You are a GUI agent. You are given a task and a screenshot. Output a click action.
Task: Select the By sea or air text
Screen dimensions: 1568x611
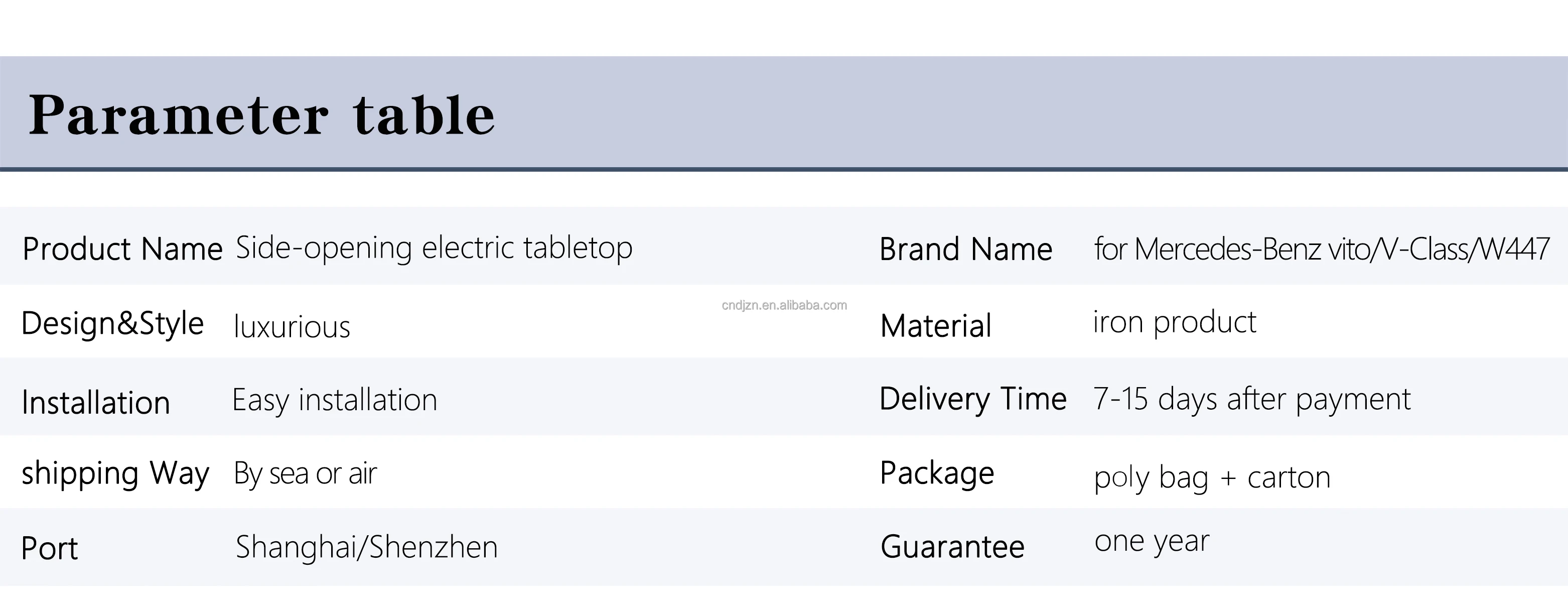(x=305, y=474)
